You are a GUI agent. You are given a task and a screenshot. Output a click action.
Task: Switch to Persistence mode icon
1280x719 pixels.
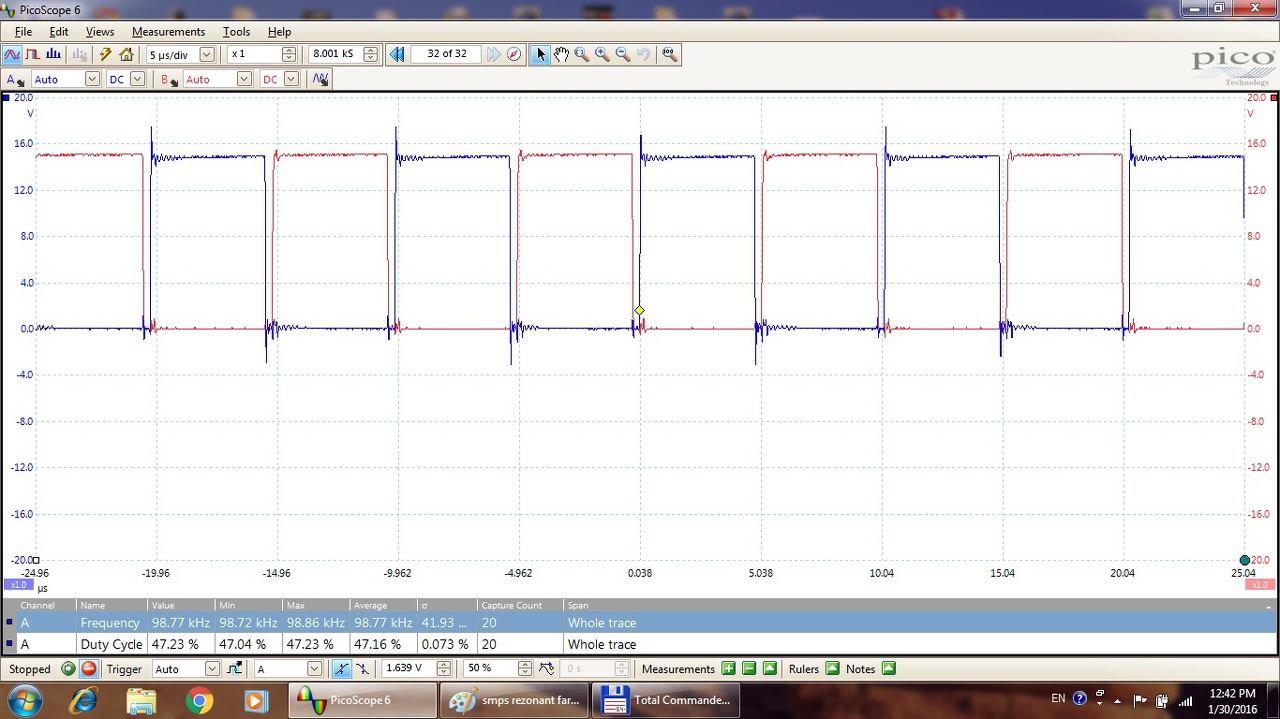[32, 54]
